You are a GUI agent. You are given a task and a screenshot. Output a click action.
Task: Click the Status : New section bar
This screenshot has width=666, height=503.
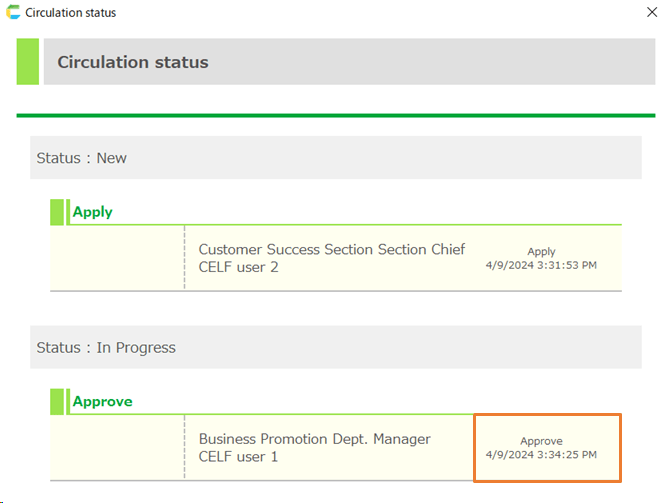coord(335,158)
